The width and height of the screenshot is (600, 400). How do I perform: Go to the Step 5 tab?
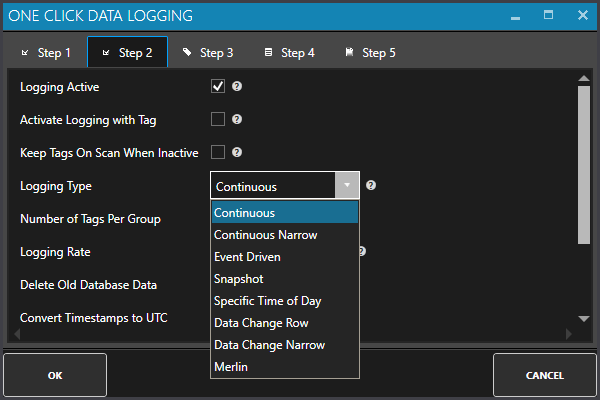(x=370, y=53)
